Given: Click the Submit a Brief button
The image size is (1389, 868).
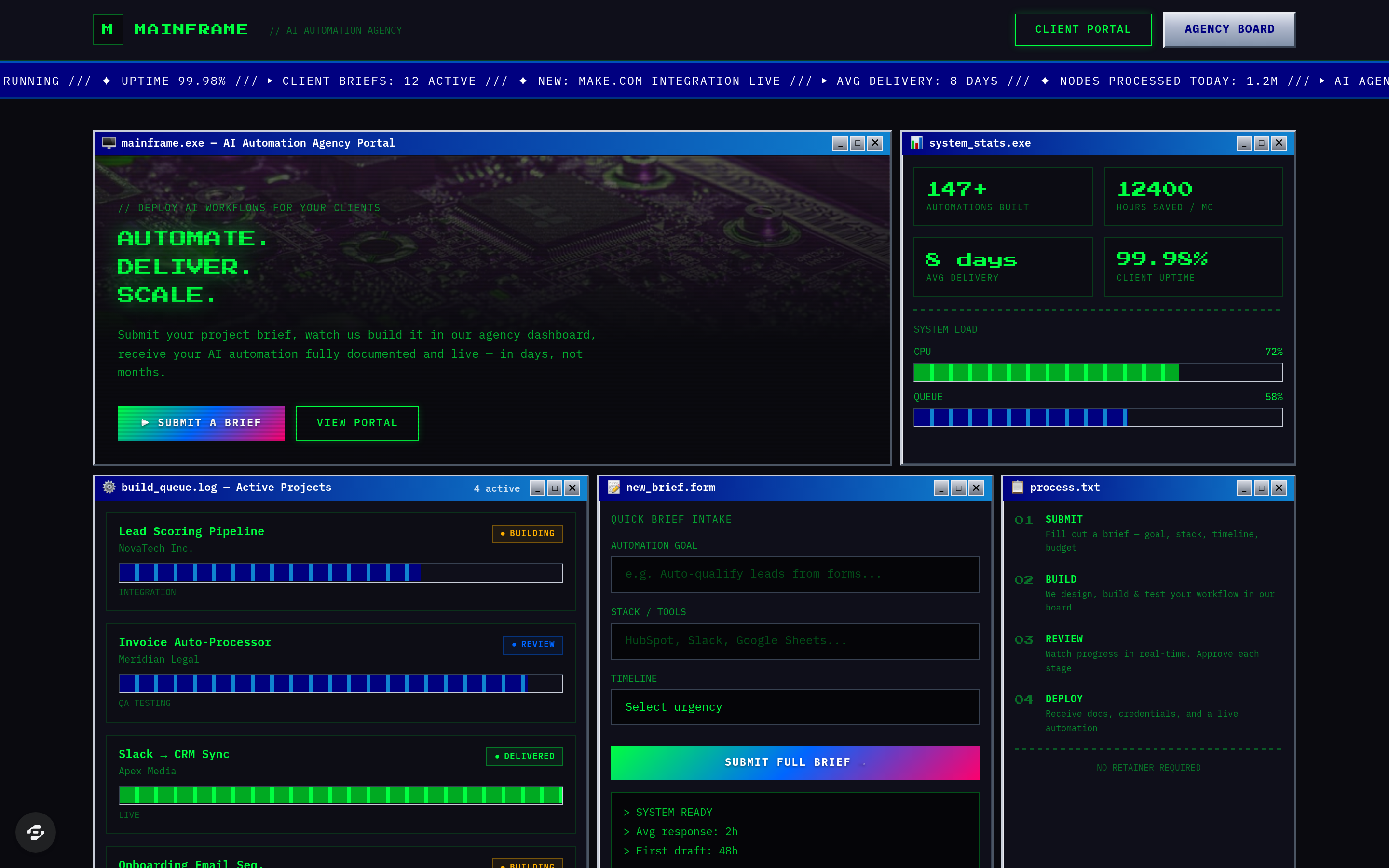Looking at the screenshot, I should (201, 423).
